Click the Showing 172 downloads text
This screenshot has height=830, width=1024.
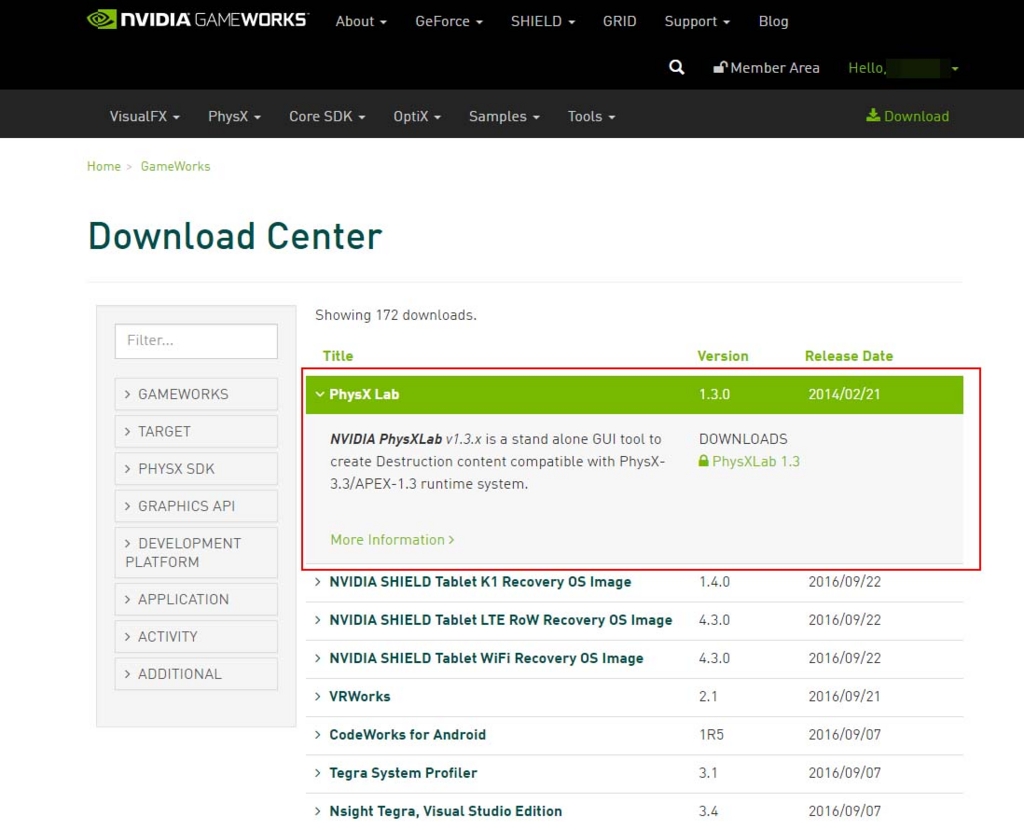[396, 315]
